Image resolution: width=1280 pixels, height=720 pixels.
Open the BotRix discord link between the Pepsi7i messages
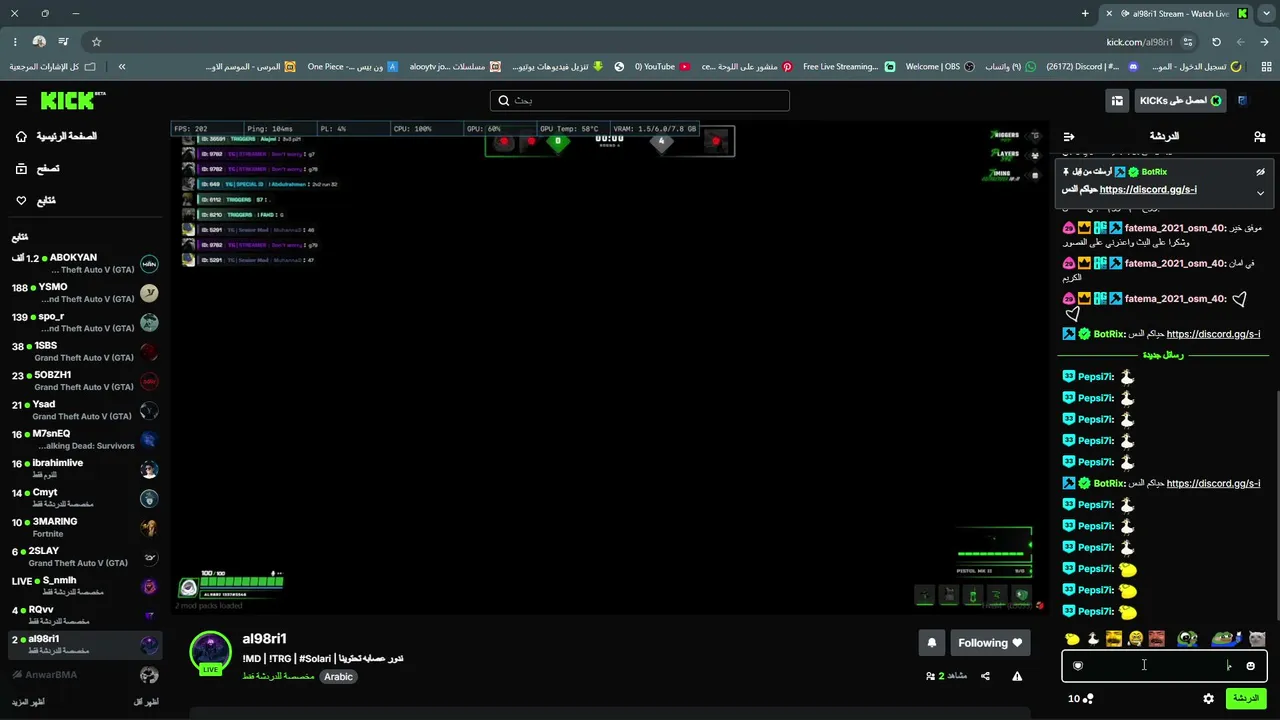click(1213, 484)
